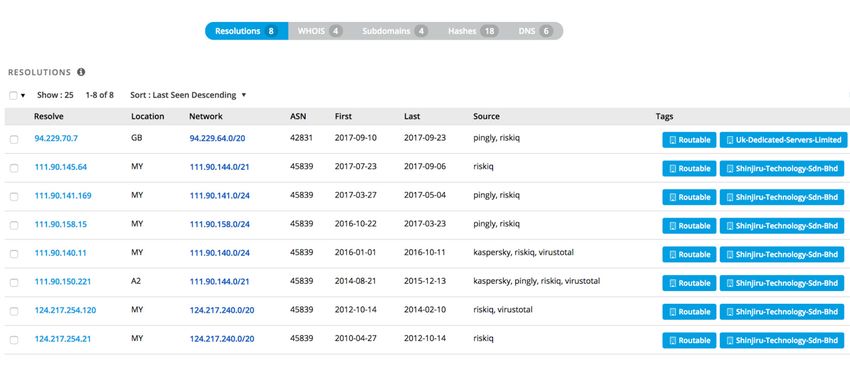Open Sort : Last Seen Descending dropdown
The height and width of the screenshot is (371, 850).
(x=188, y=95)
